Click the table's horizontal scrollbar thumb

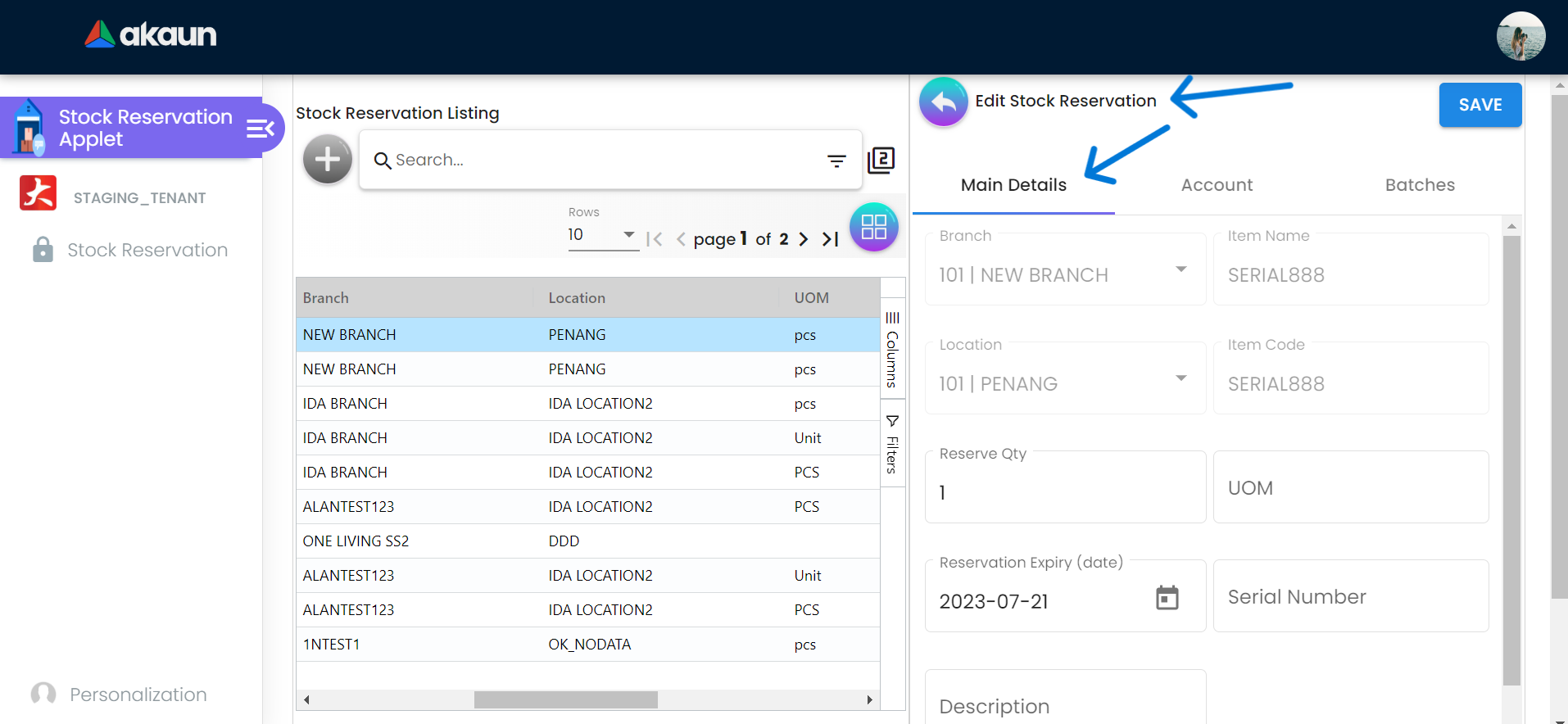(565, 699)
